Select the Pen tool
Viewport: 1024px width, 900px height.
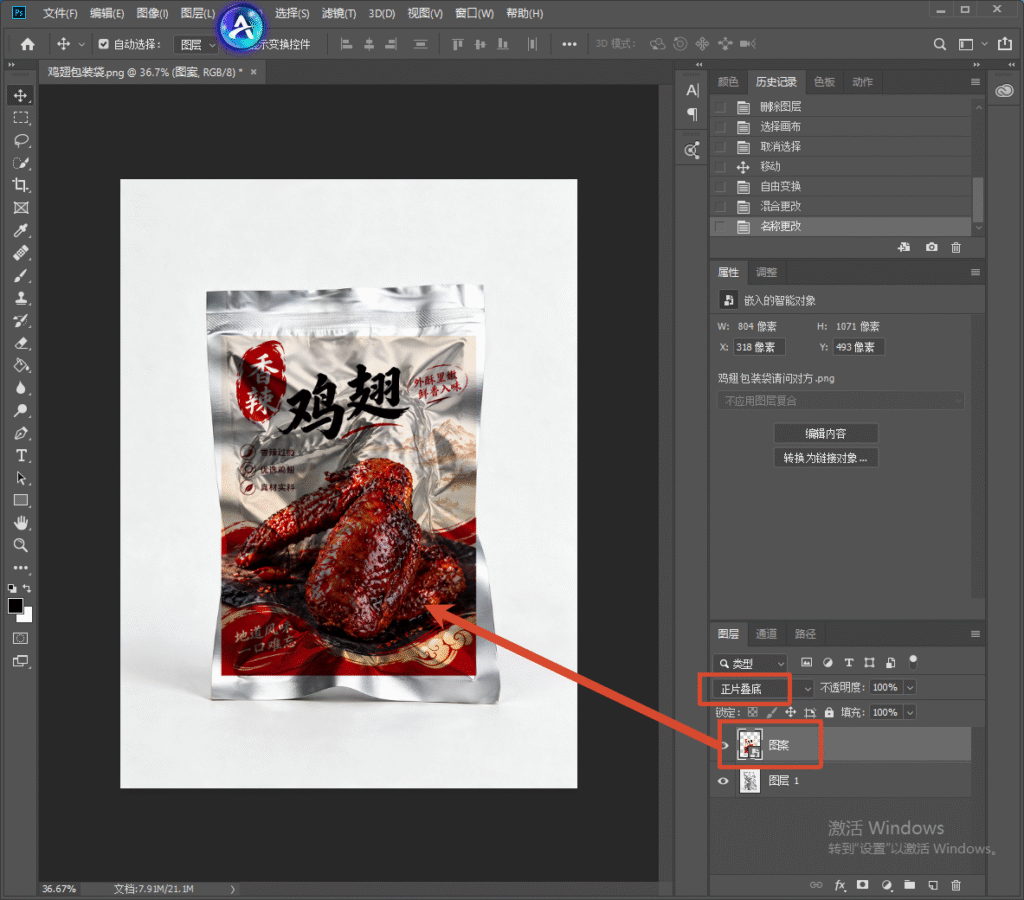(x=21, y=434)
